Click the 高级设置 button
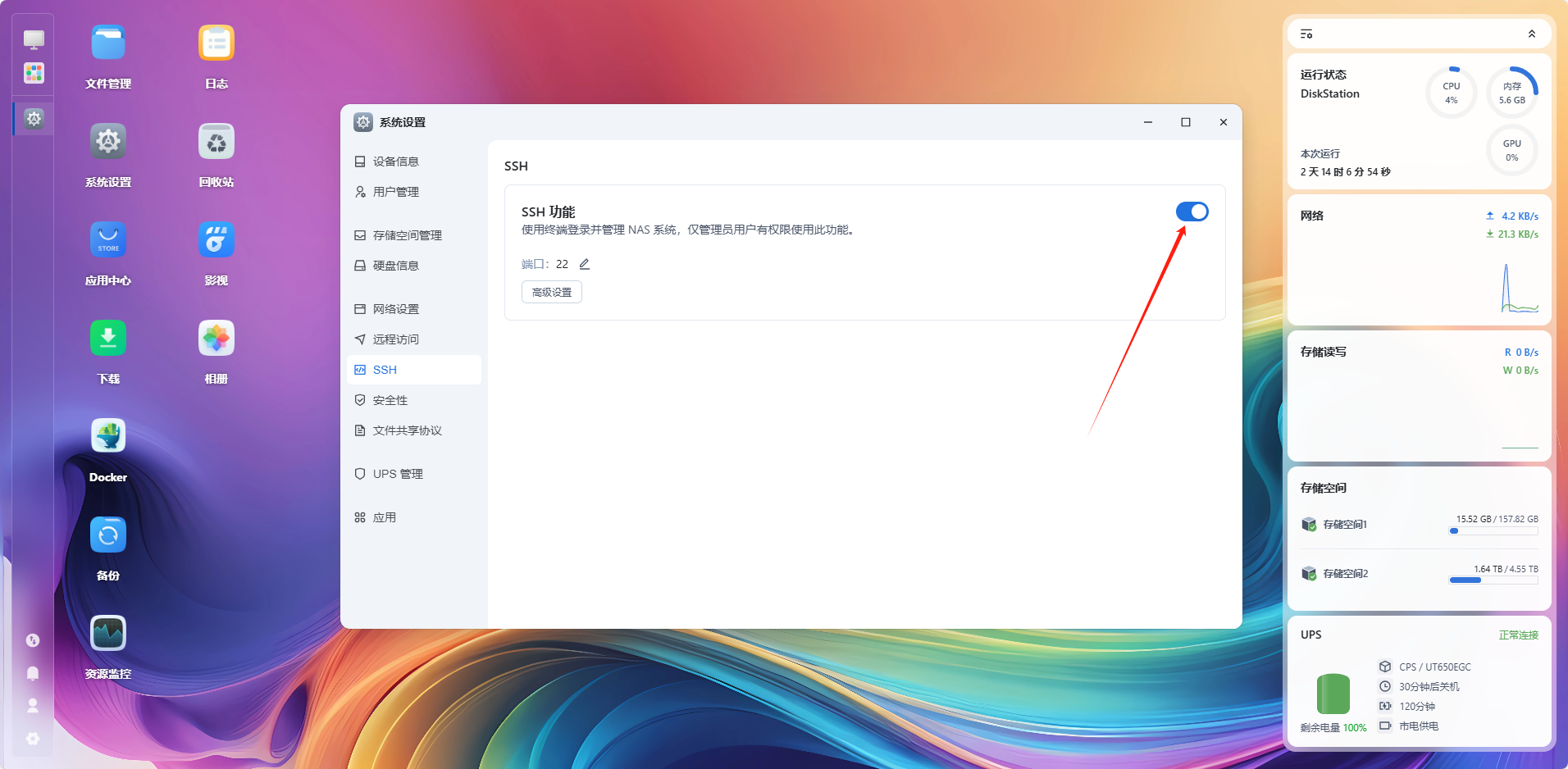The width and height of the screenshot is (1568, 769). click(552, 292)
